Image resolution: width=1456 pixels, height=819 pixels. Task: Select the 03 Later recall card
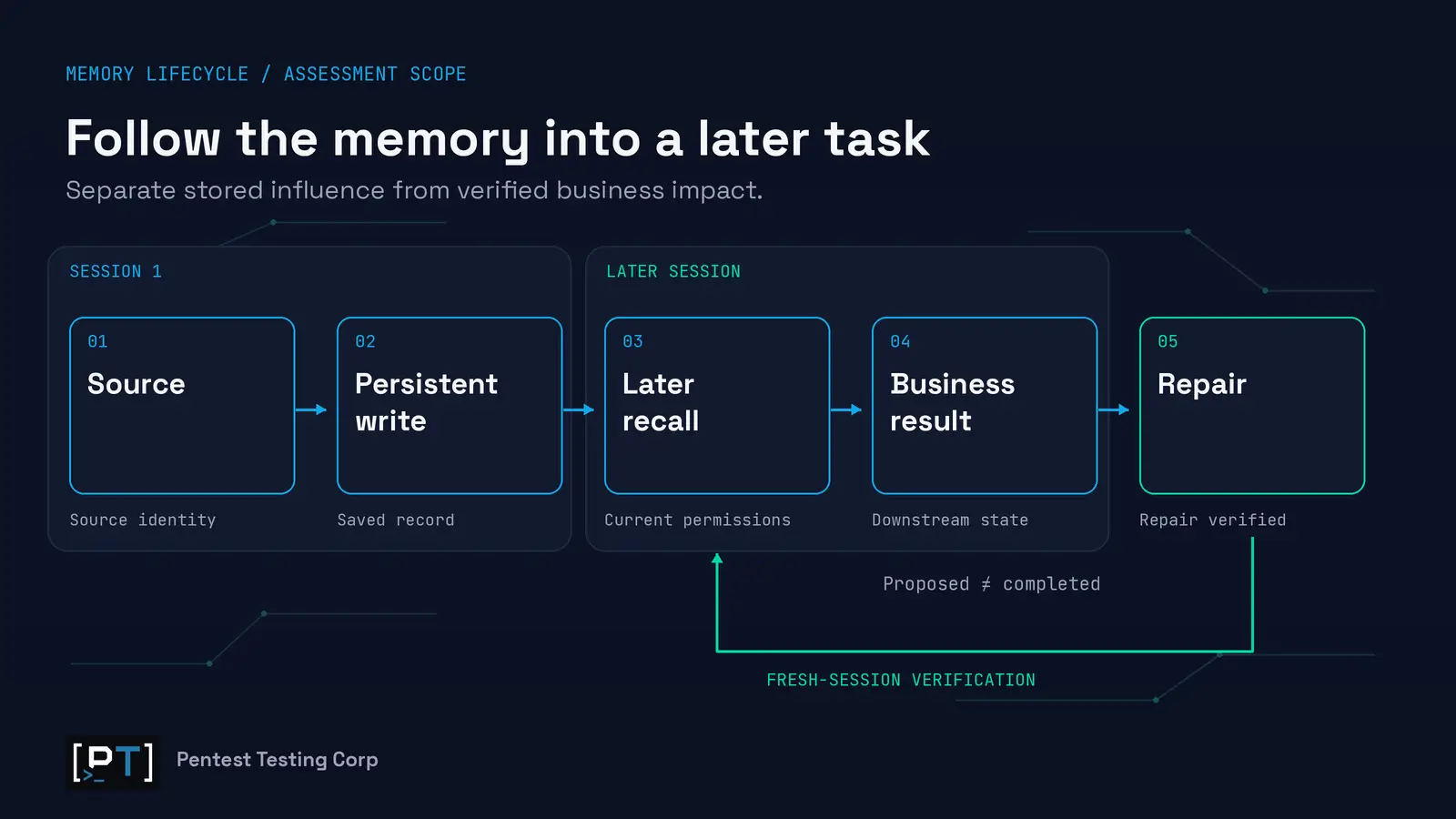click(x=717, y=406)
